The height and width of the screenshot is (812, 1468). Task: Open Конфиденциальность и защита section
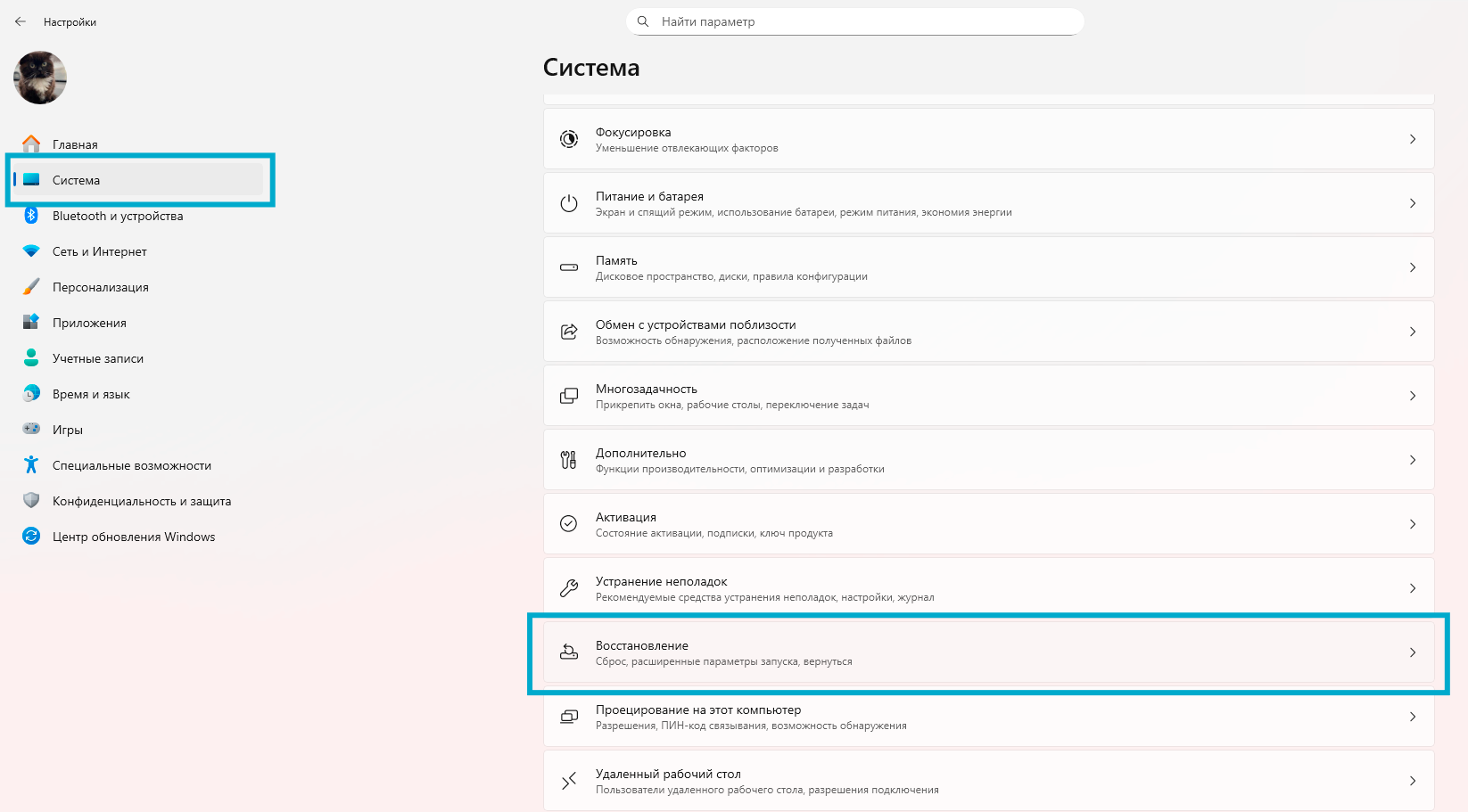tap(141, 501)
